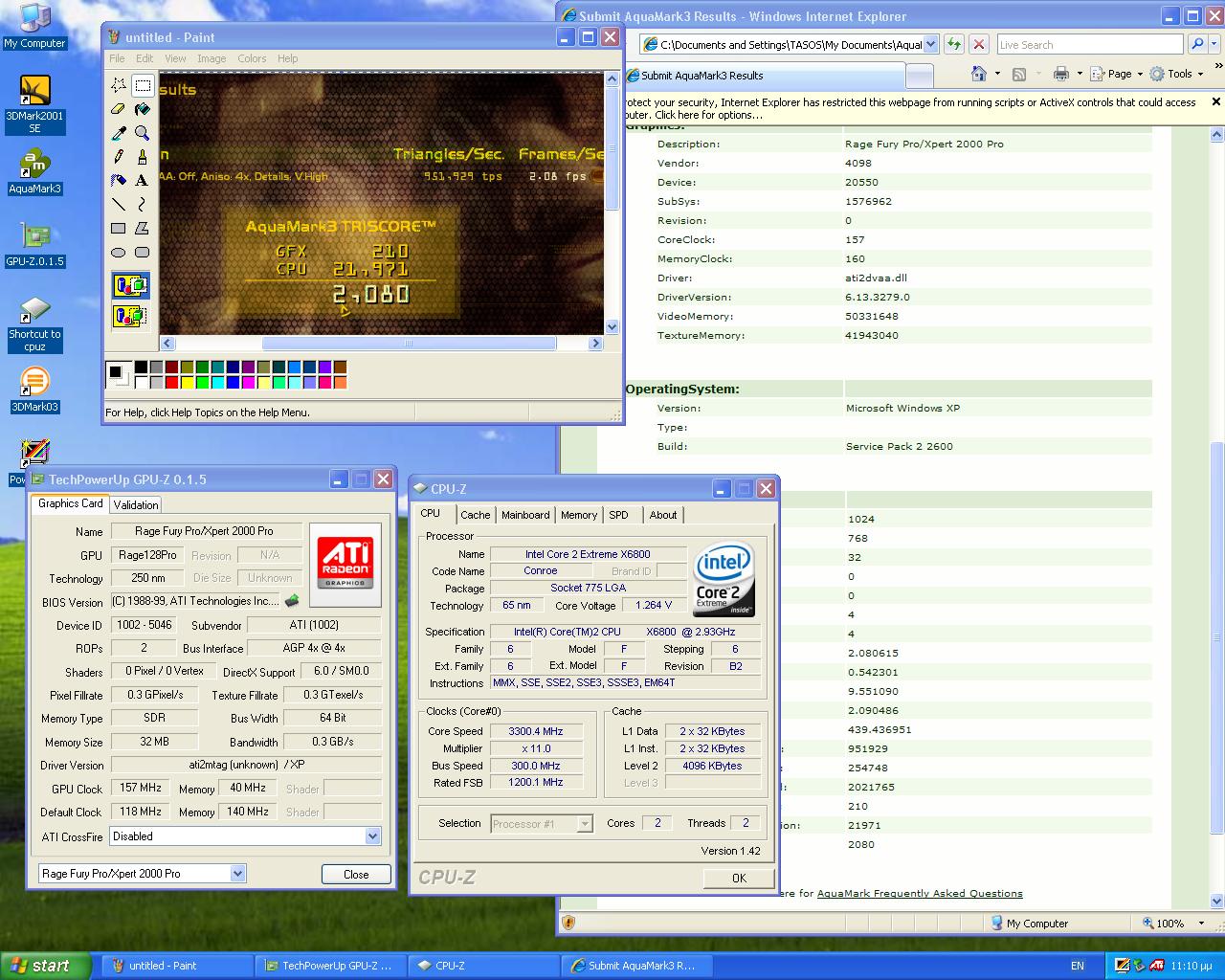The image size is (1225, 980).
Task: Open the Processor #1 selection dropdown
Action: point(585,824)
